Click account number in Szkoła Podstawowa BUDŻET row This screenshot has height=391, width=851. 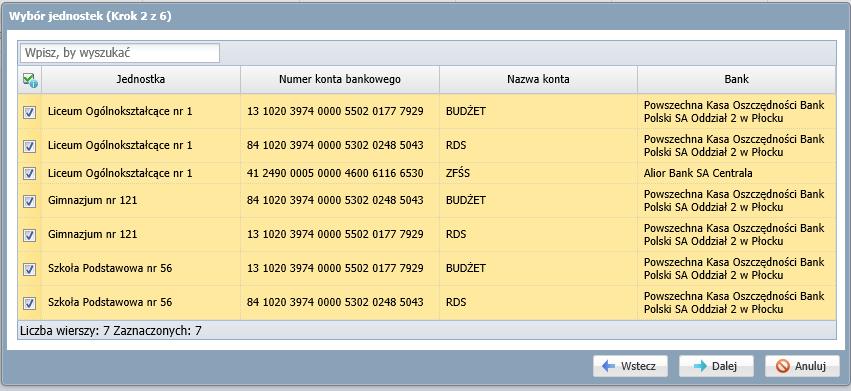[340, 268]
